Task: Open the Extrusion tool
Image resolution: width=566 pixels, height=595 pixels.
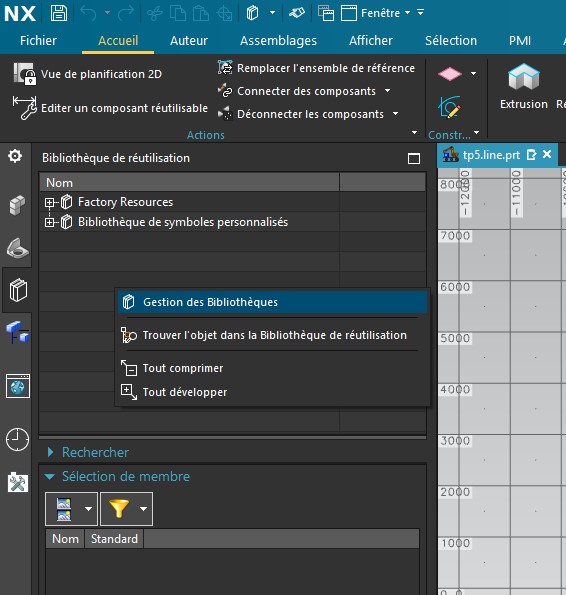Action: coord(524,87)
